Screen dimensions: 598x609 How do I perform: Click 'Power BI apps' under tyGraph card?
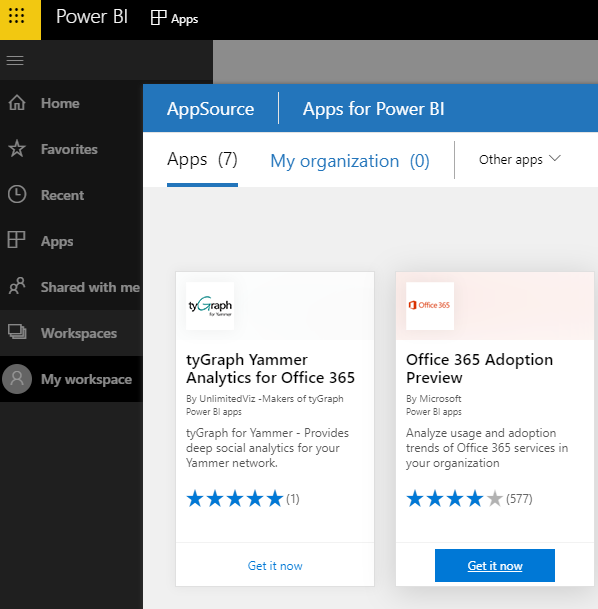(214, 412)
